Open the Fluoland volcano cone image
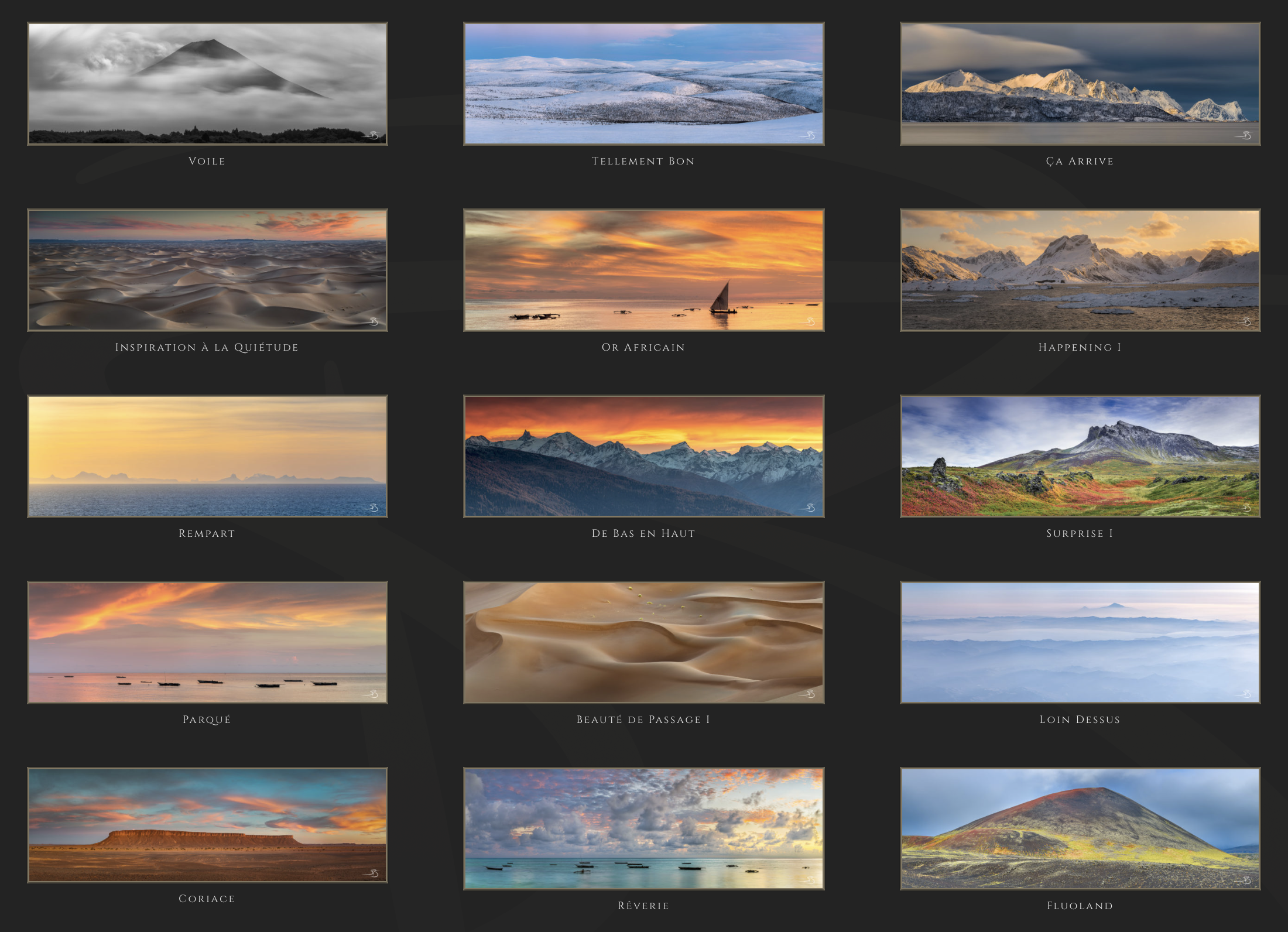 (1080, 828)
